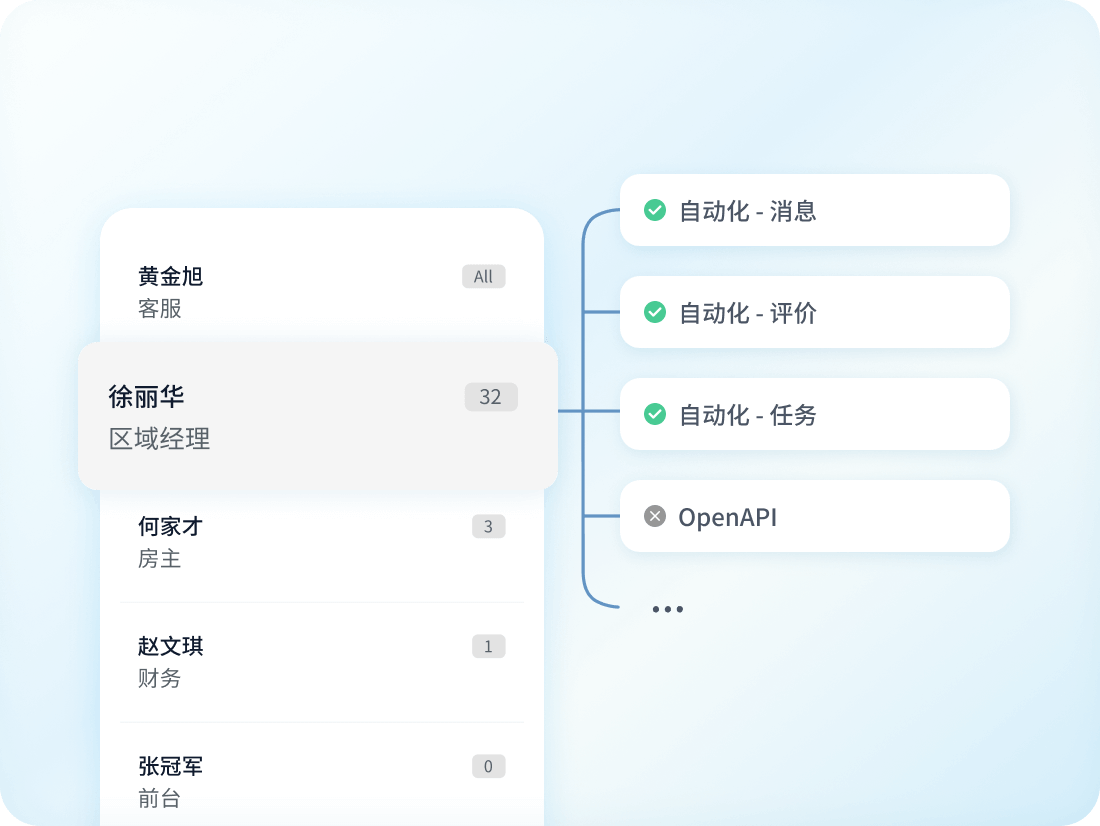The height and width of the screenshot is (826, 1100).
Task: Click gray X icon beside OpenAPI
Action: point(655,516)
